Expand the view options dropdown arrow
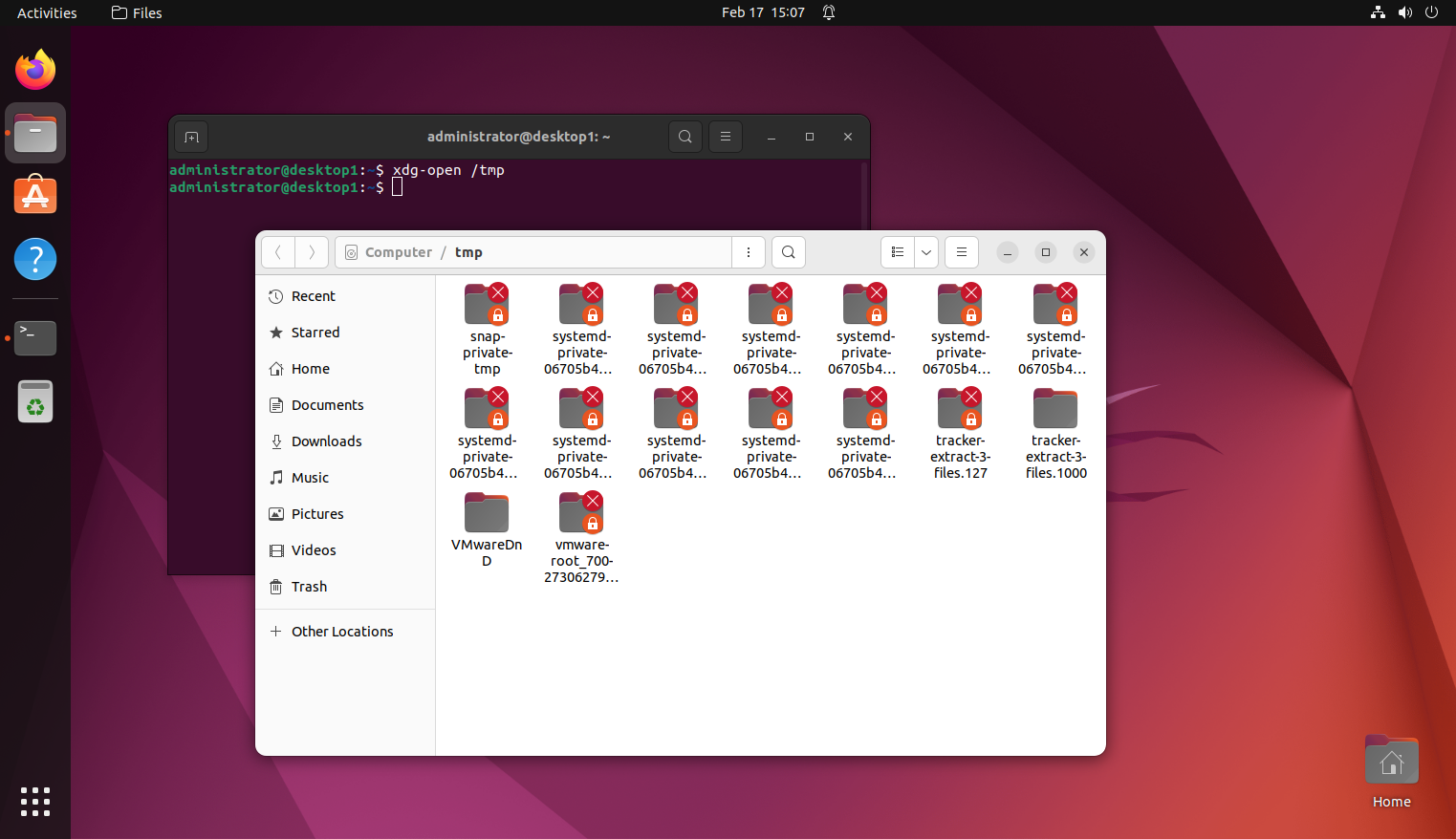Screen dimensions: 1456x839 926,252
